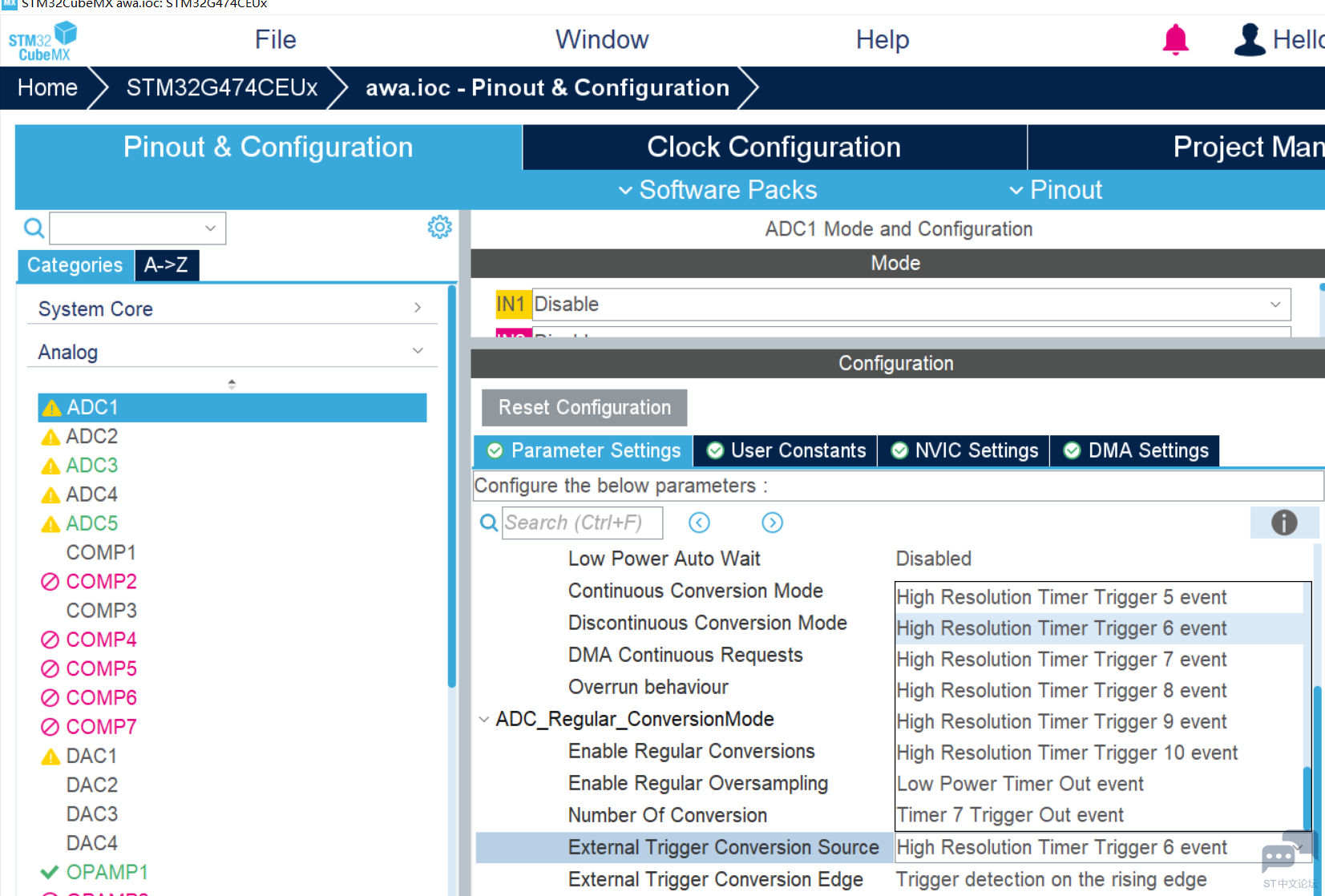Choose High Resolution Timer Trigger 7 event
The width and height of the screenshot is (1325, 896).
tap(1099, 660)
